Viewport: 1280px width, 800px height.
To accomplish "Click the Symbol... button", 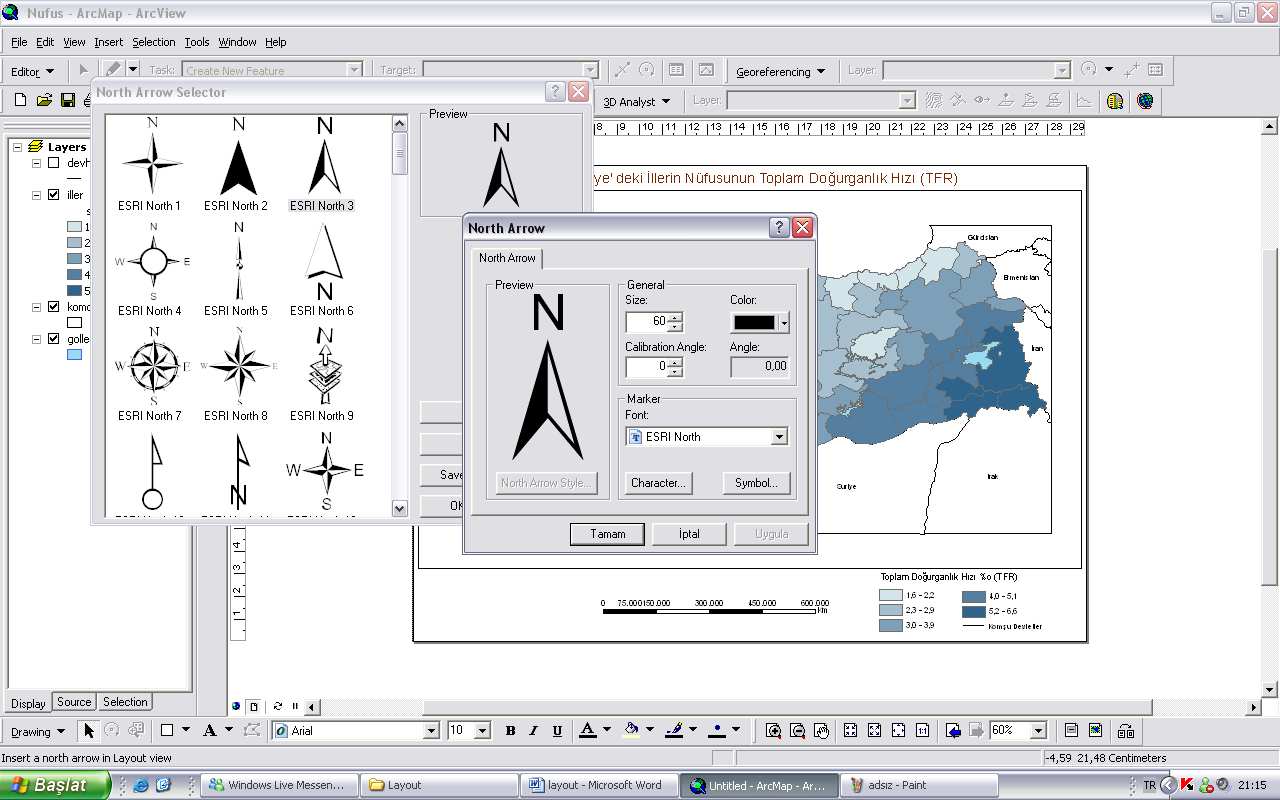I will point(756,483).
